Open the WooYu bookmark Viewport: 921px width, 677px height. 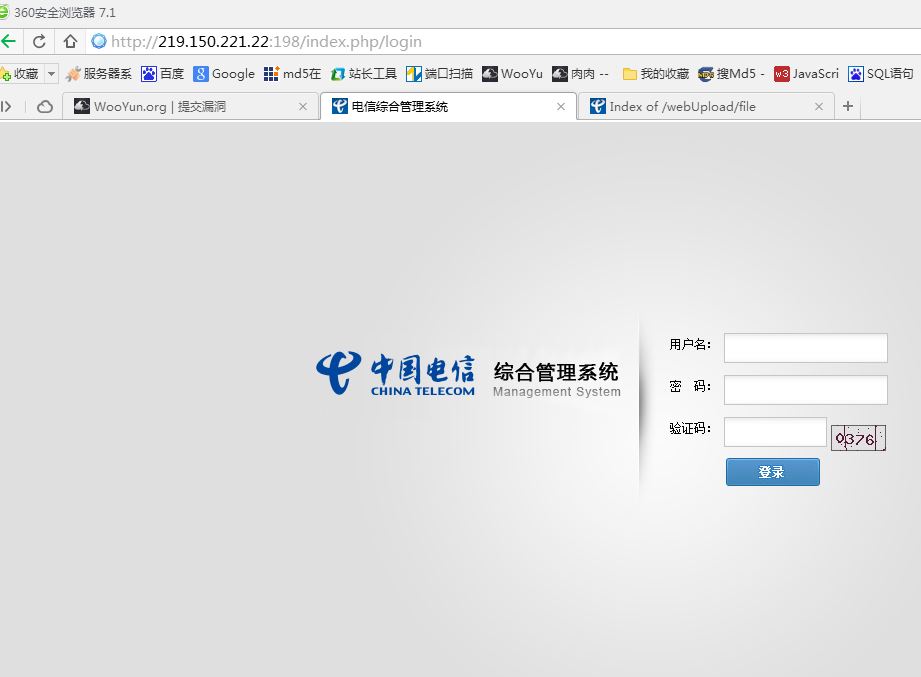[x=512, y=74]
